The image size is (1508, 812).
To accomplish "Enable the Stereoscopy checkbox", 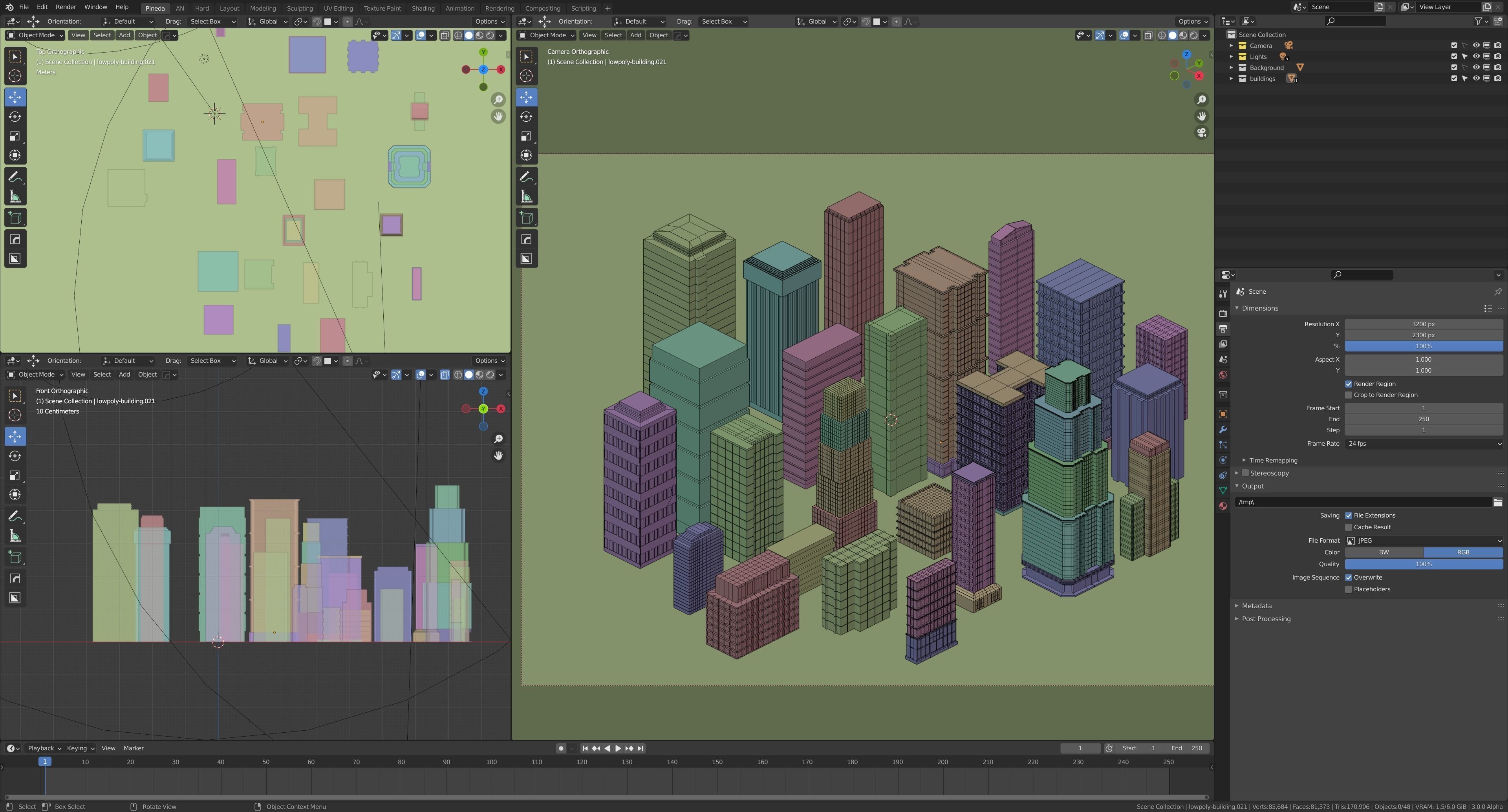I will click(1246, 473).
